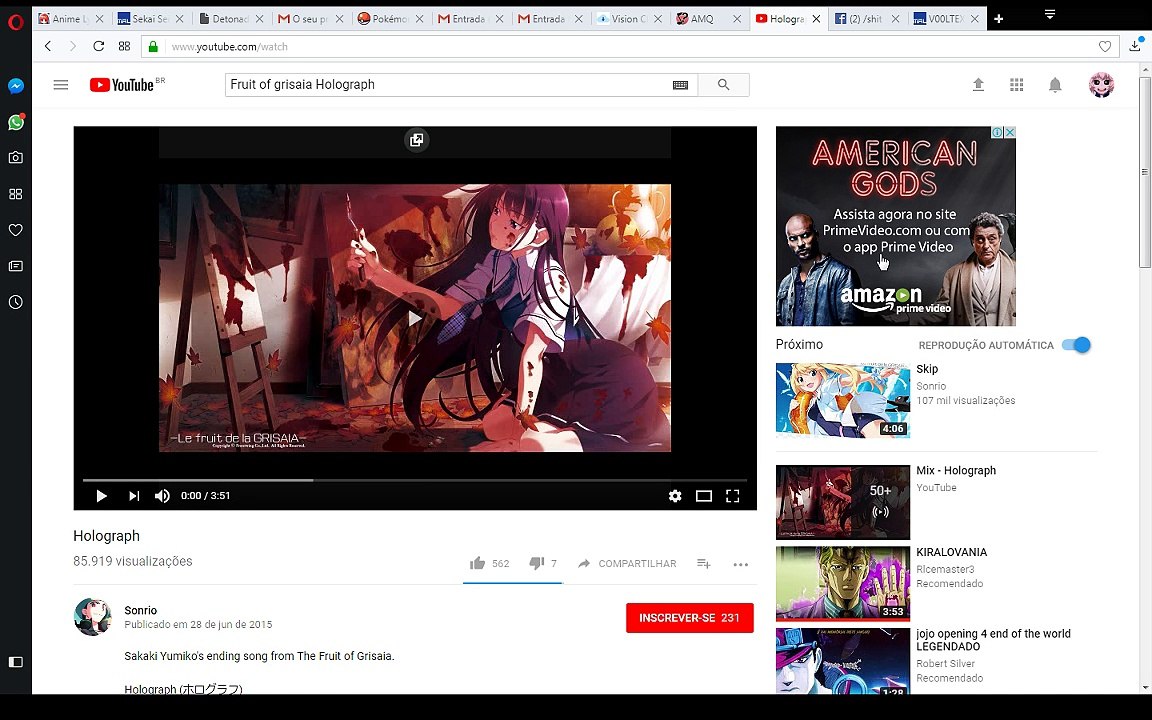This screenshot has width=1152, height=720.
Task: Open history clock in sidebar
Action: pyautogui.click(x=15, y=302)
